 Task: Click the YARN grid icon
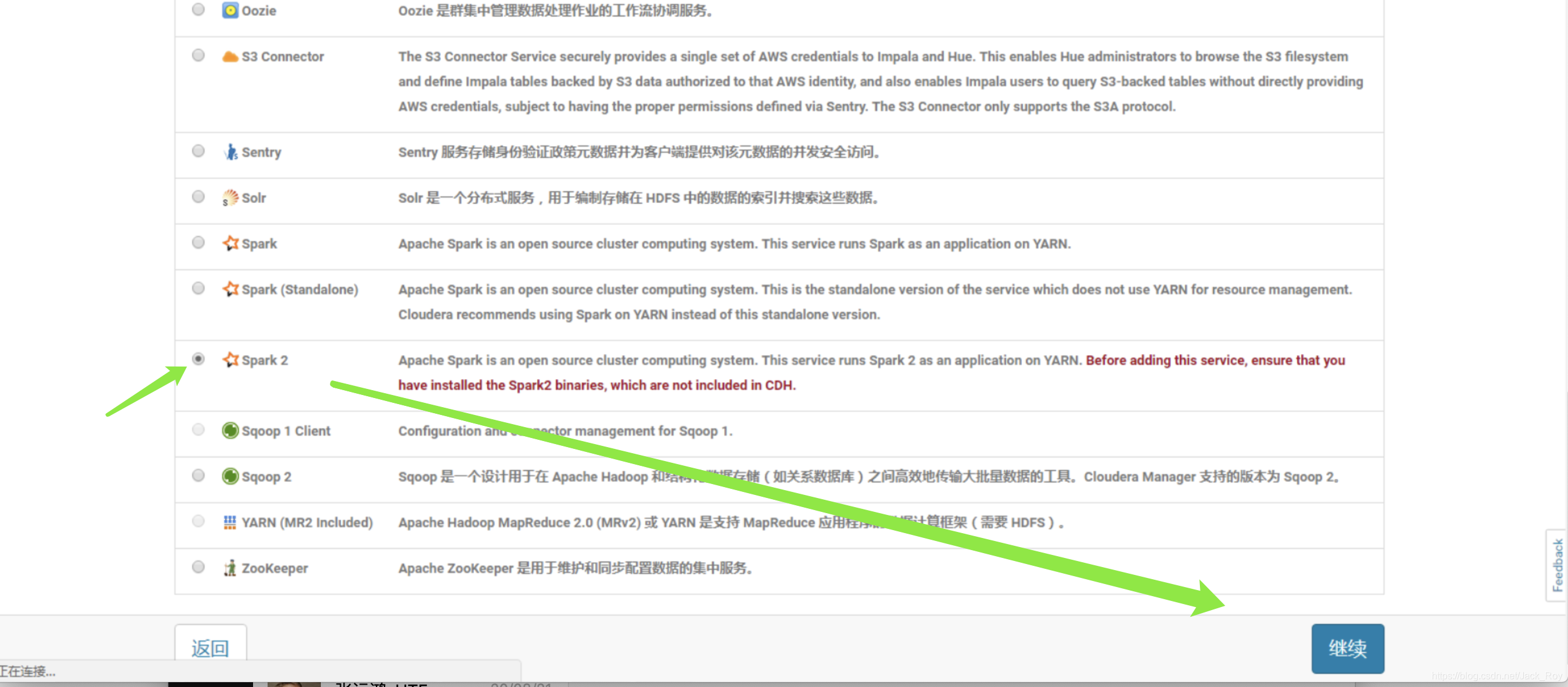(x=229, y=522)
